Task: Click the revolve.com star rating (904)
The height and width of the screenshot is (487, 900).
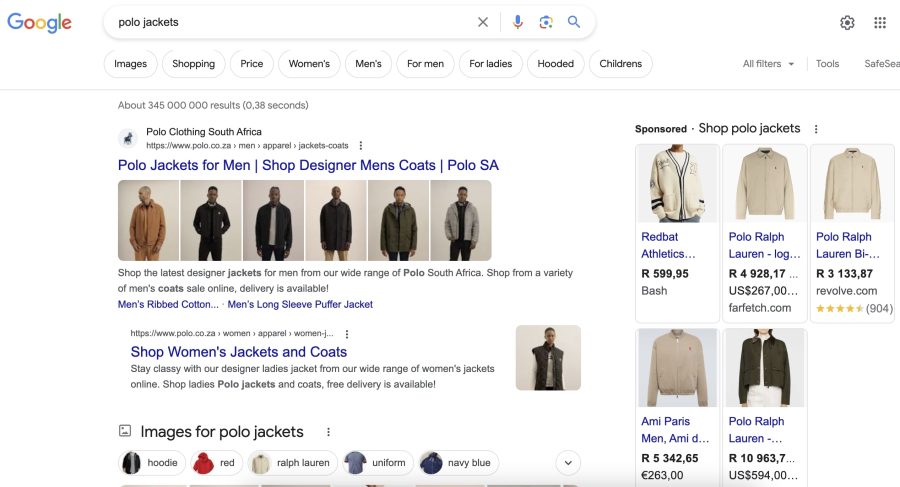Action: click(x=854, y=308)
